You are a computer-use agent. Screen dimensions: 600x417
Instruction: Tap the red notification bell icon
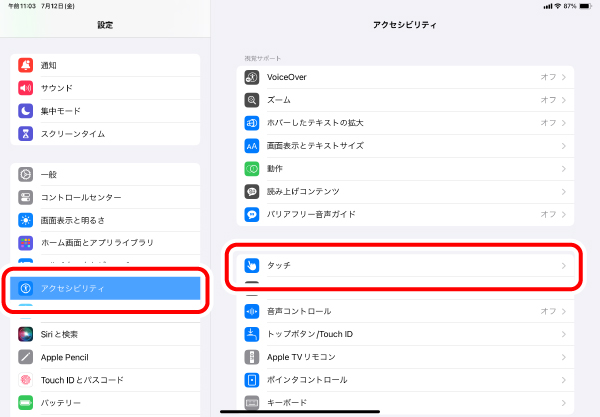coord(26,65)
